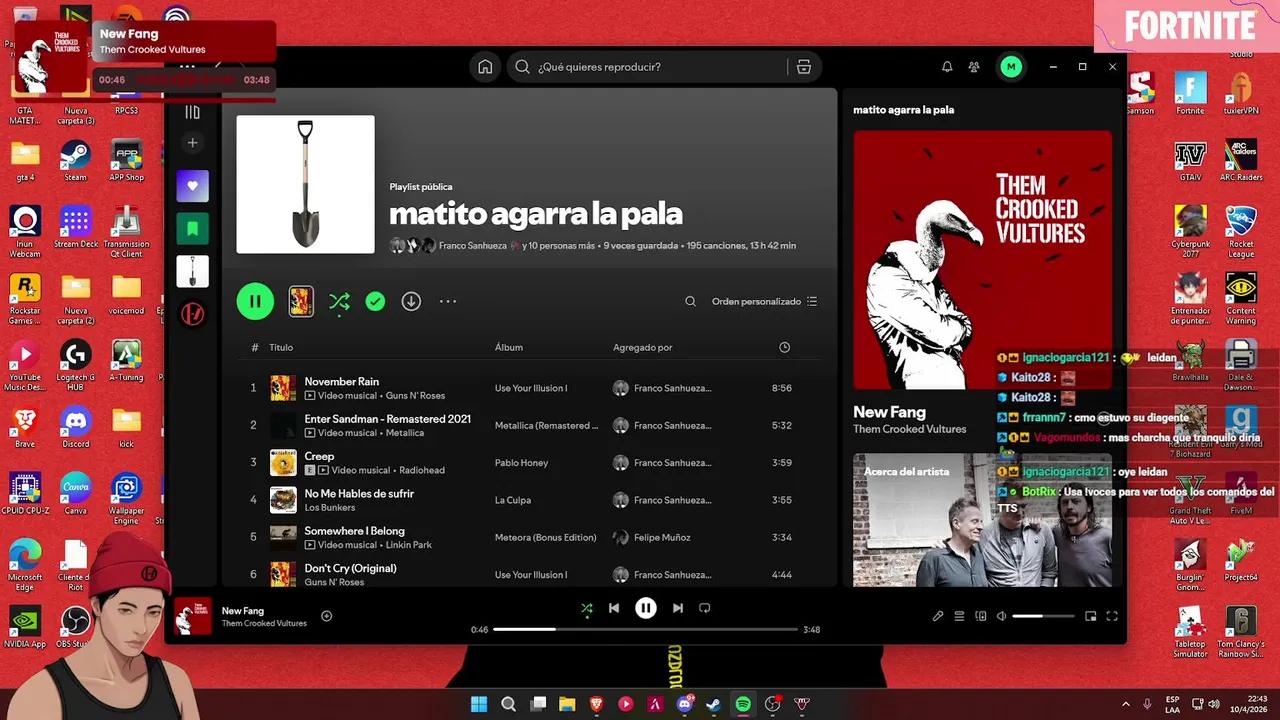Viewport: 1280px width, 720px height.
Task: Click the 'Título' column header
Action: pyautogui.click(x=281, y=347)
